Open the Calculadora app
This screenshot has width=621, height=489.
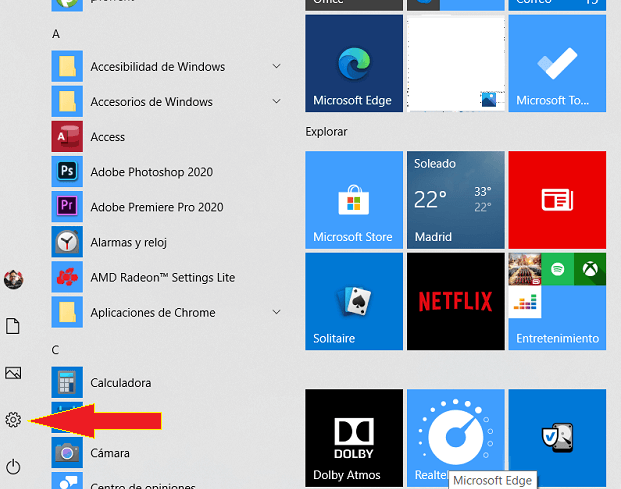167,382
